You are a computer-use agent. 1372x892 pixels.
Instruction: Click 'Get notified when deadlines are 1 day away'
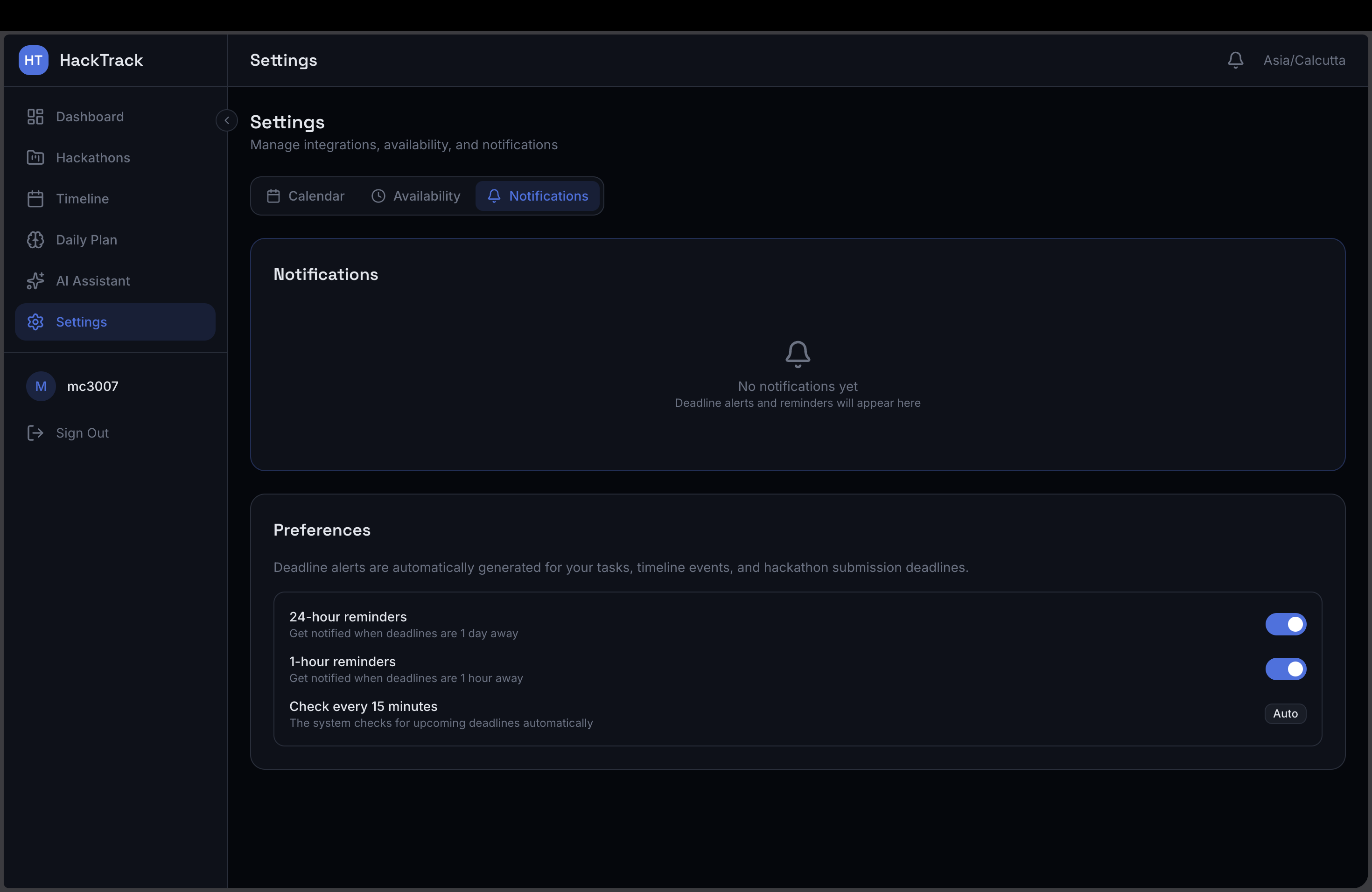(404, 633)
